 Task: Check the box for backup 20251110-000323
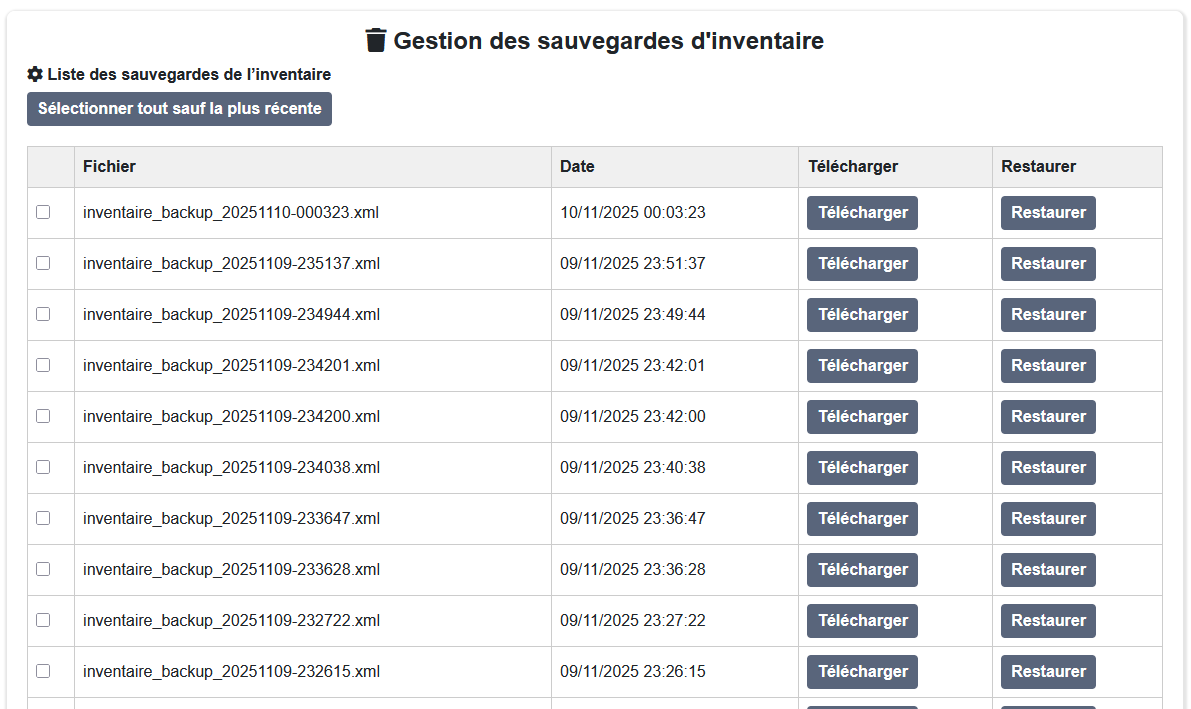click(43, 212)
